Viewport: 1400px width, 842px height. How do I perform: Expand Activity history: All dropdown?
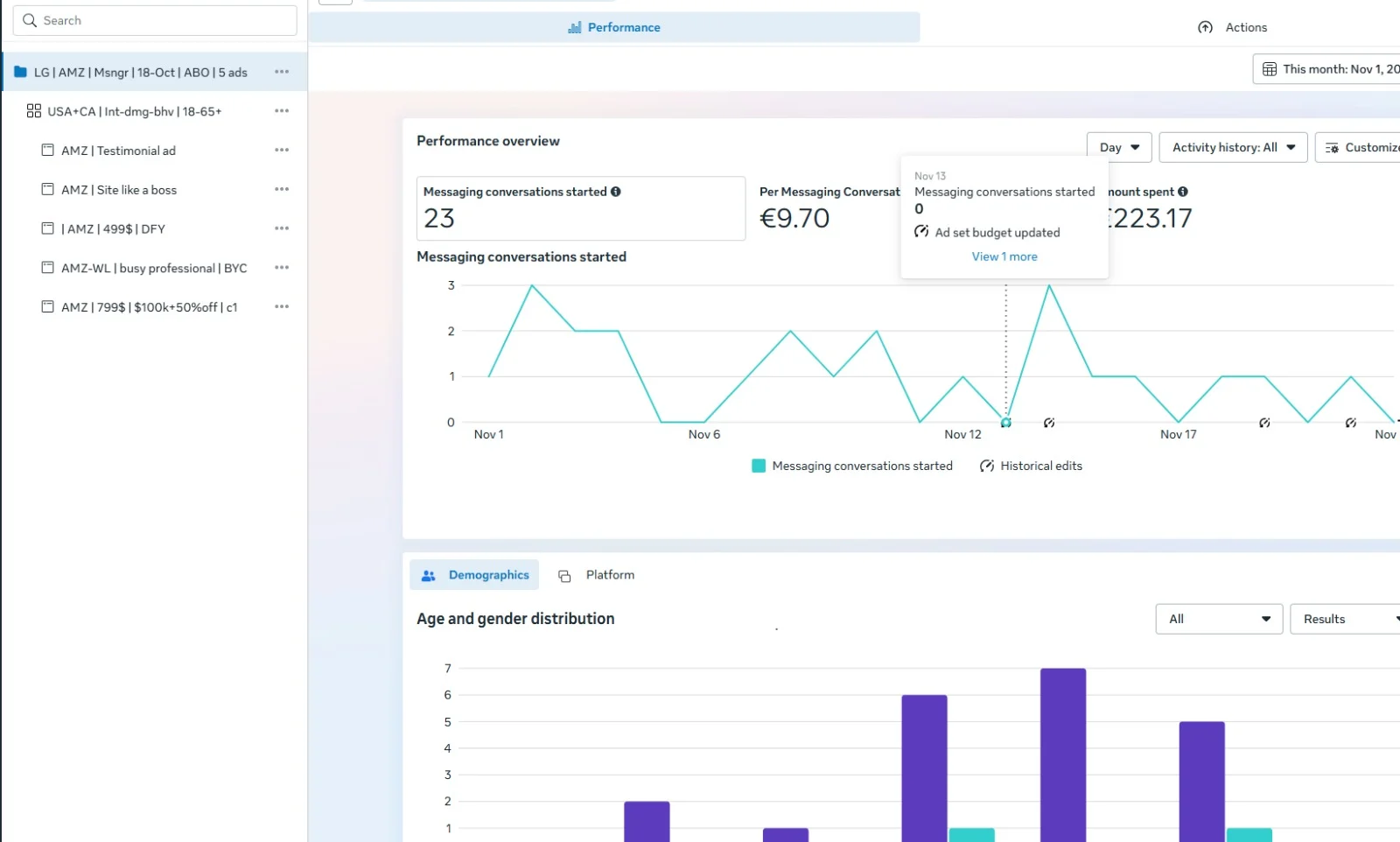click(x=1232, y=147)
